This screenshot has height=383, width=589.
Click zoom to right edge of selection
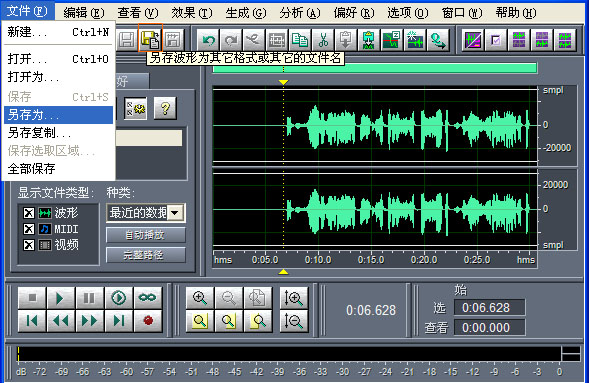coord(258,321)
